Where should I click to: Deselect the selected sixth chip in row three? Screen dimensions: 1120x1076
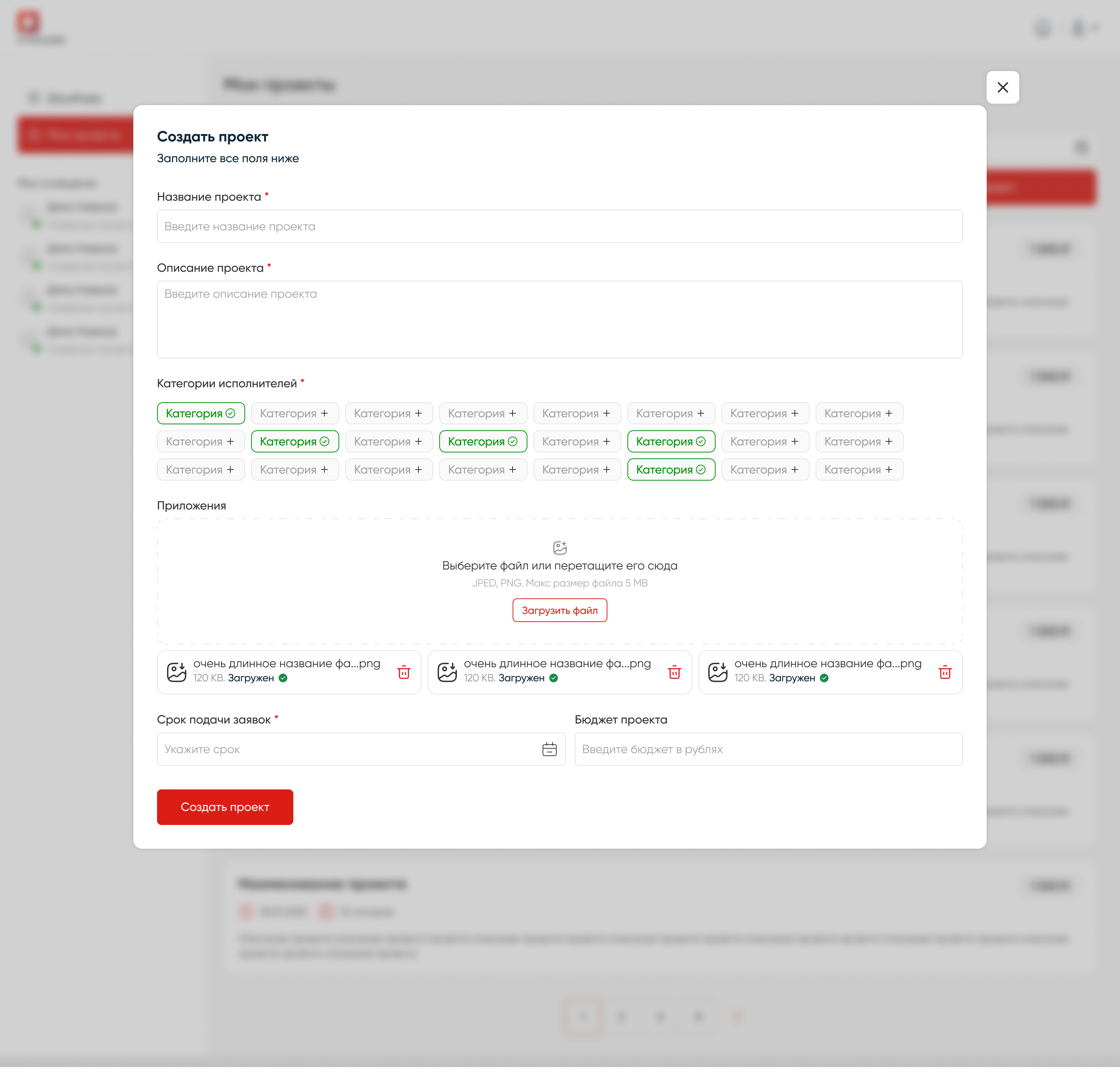671,470
